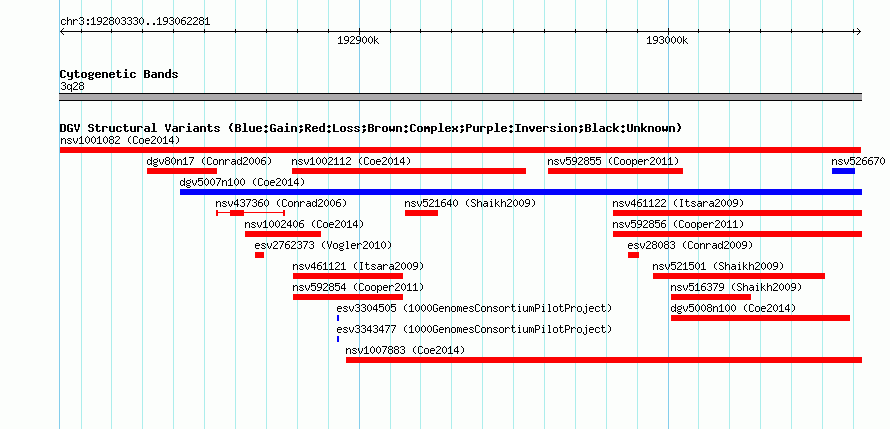Image resolution: width=890 pixels, height=429 pixels.
Task: Click the 3q28 band label
Action: (x=72, y=86)
